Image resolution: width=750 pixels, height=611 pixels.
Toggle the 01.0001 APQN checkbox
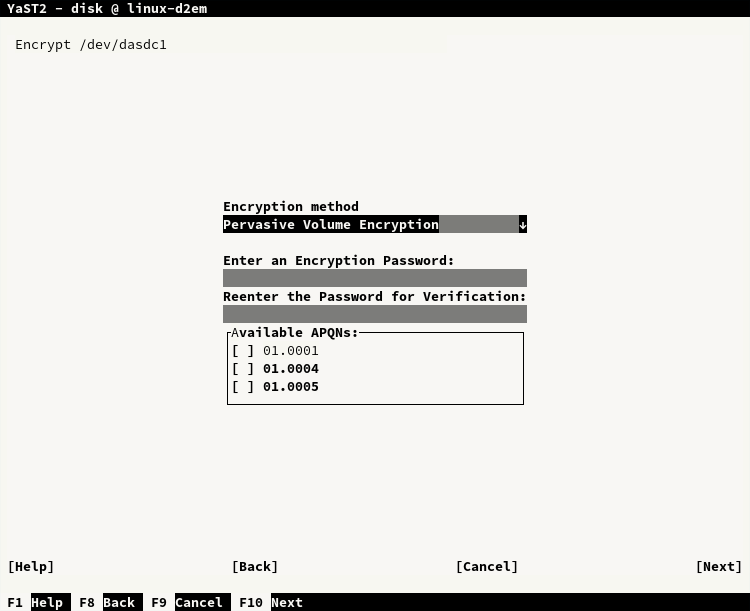[x=243, y=351]
